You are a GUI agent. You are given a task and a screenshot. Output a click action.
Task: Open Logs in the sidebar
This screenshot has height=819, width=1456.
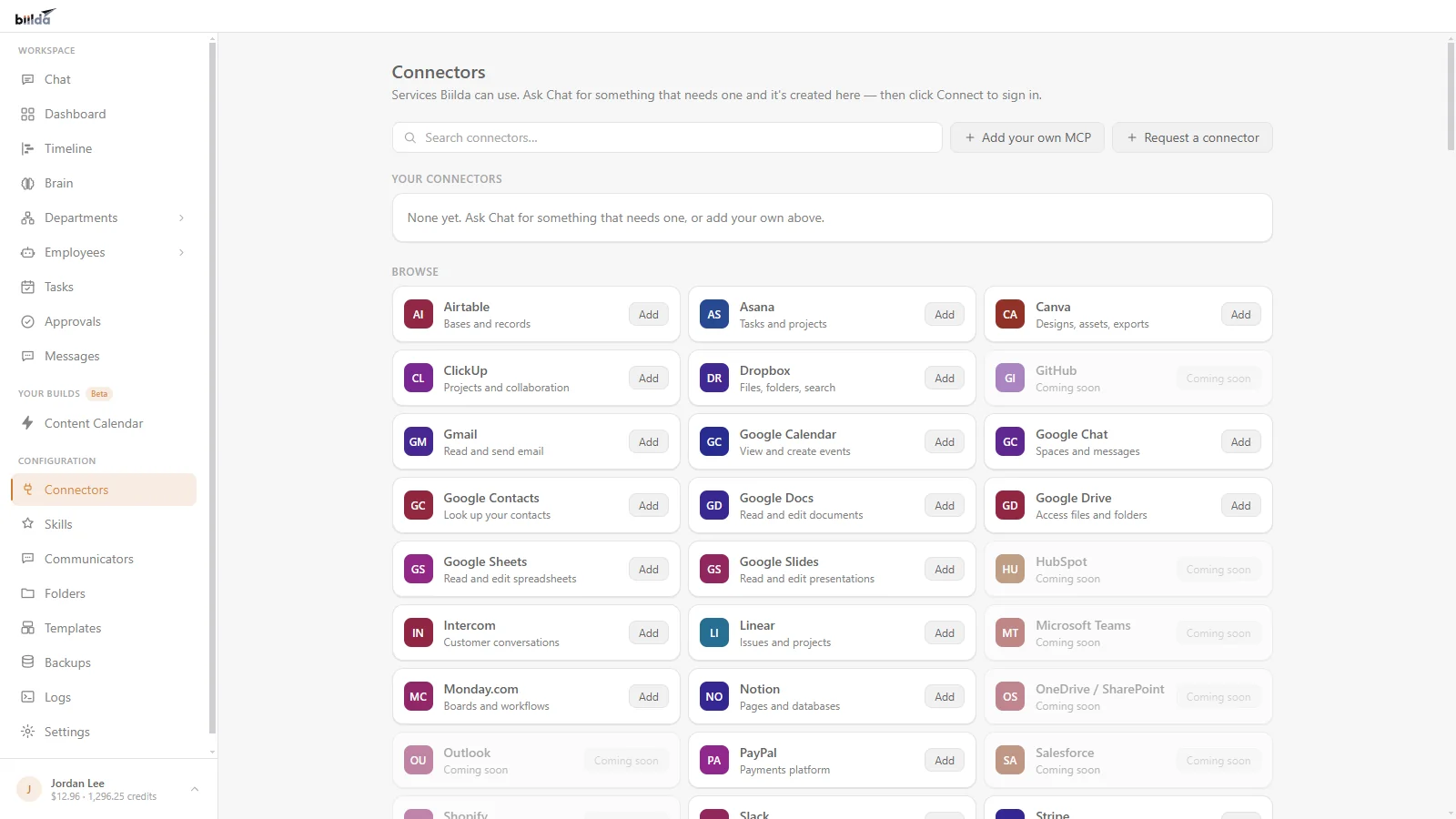click(x=104, y=697)
